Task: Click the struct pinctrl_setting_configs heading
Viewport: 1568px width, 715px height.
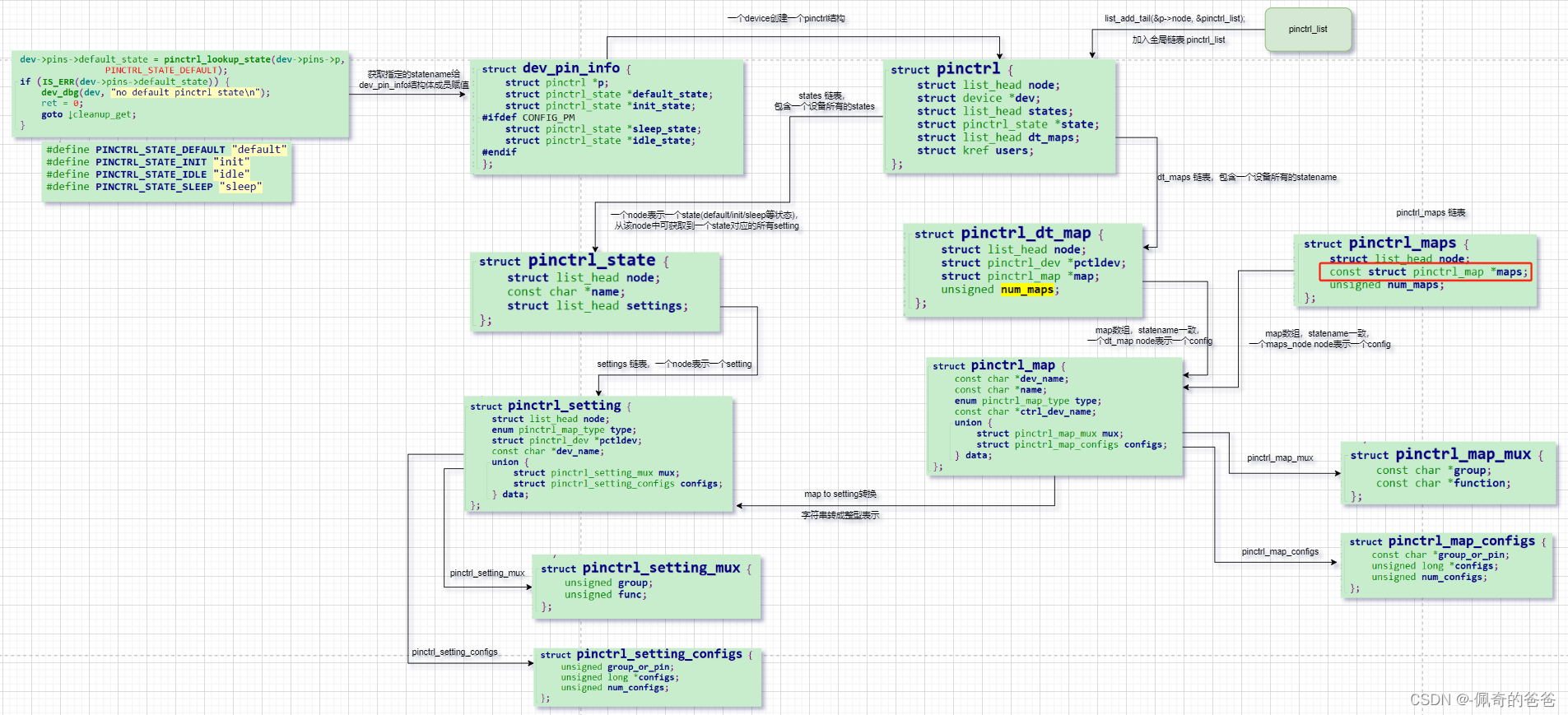Action: point(646,654)
